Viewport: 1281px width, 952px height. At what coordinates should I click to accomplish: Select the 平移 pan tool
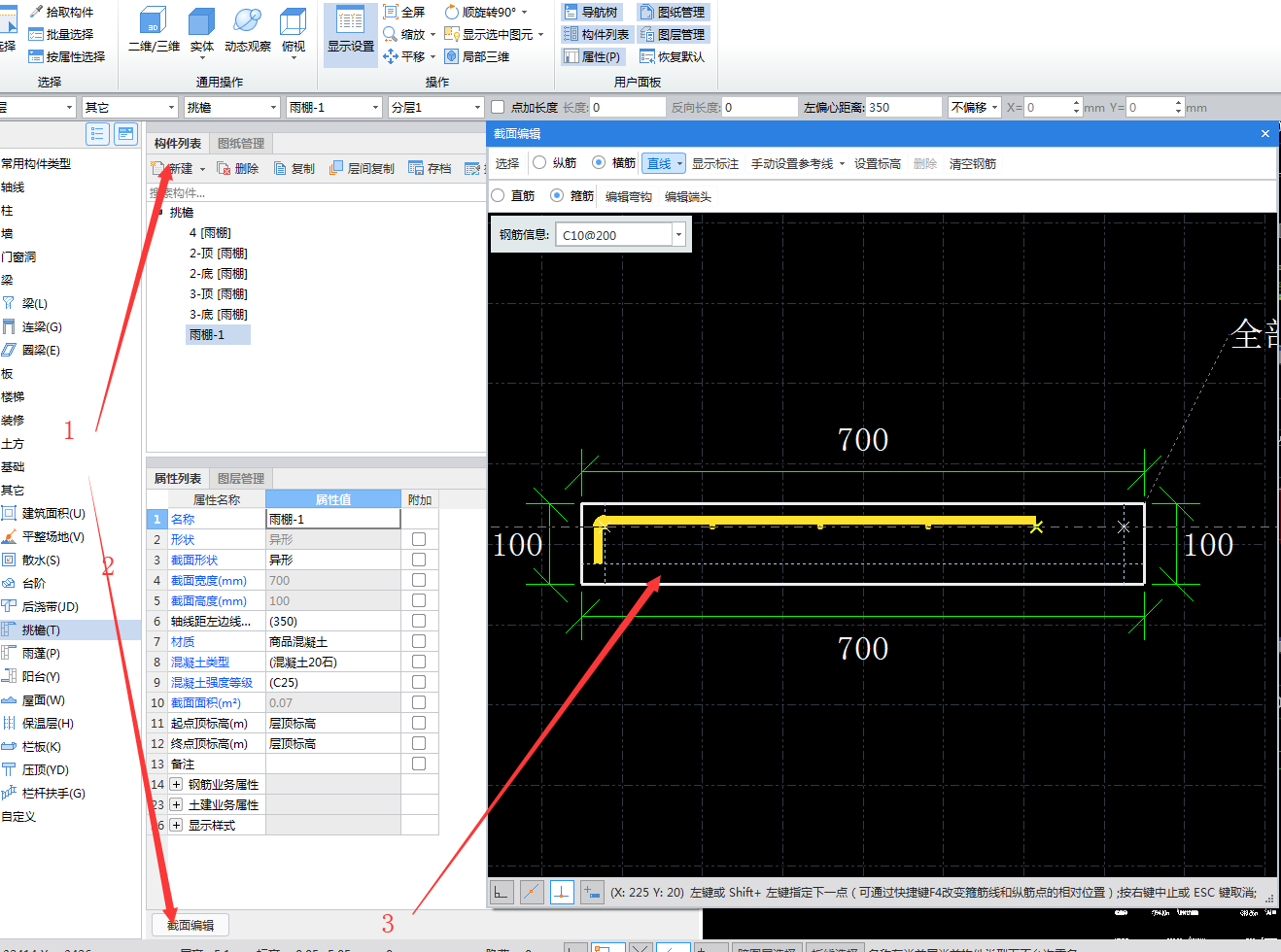[x=409, y=56]
